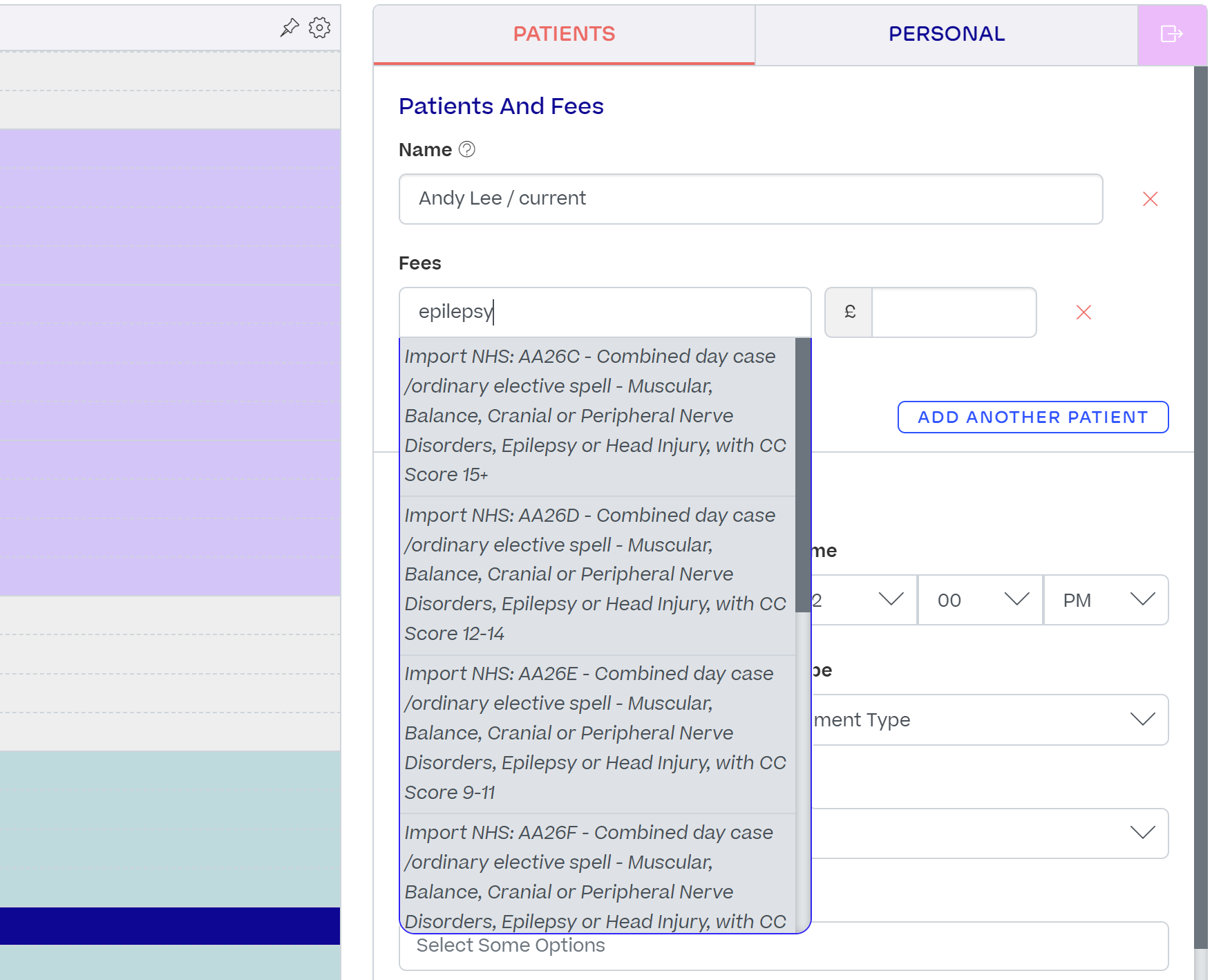Select the AA26D CC Score 12-14 option
Viewport: 1212px width, 980px height.
point(598,575)
